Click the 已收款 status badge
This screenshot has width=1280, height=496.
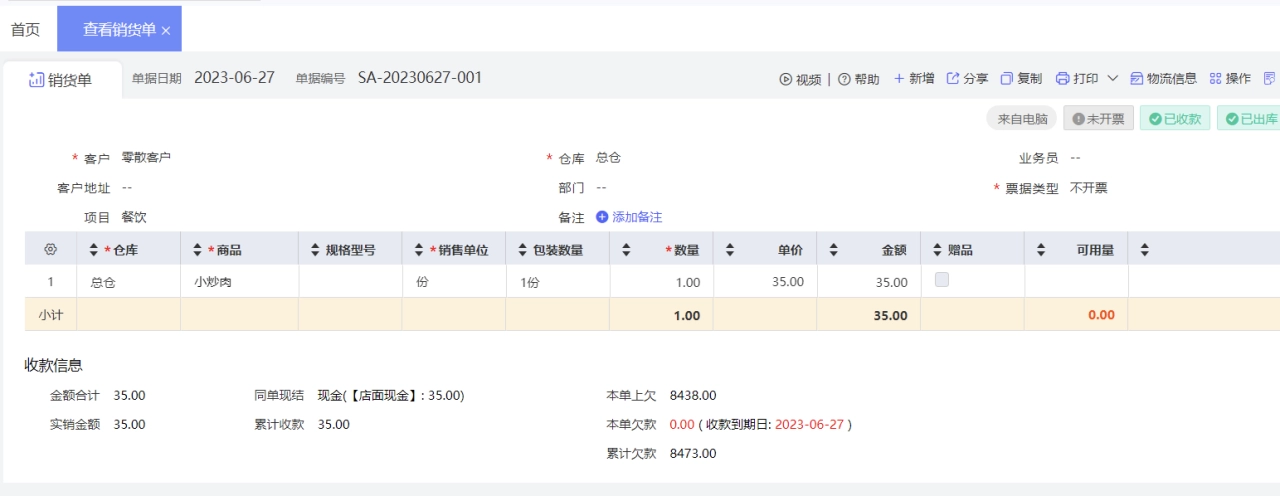pyautogui.click(x=1175, y=118)
